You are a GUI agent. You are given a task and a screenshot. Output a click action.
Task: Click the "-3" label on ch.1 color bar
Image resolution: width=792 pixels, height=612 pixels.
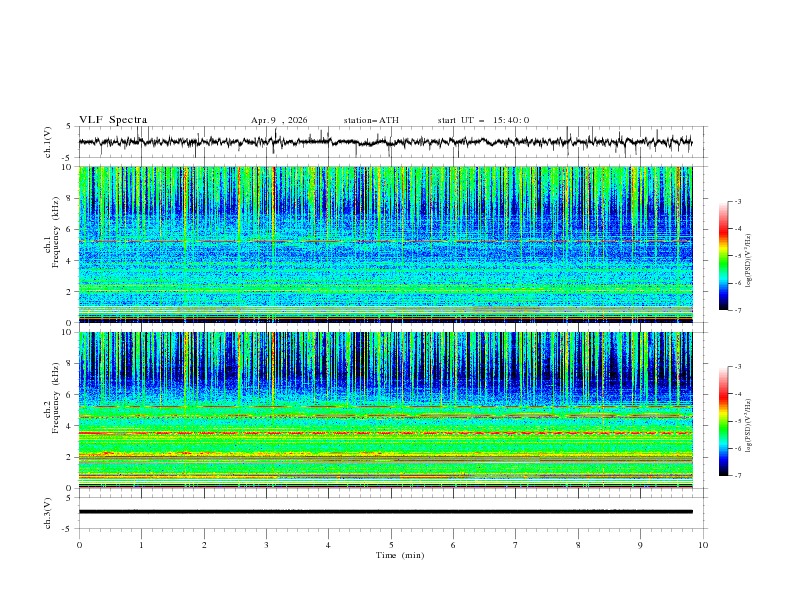738,201
